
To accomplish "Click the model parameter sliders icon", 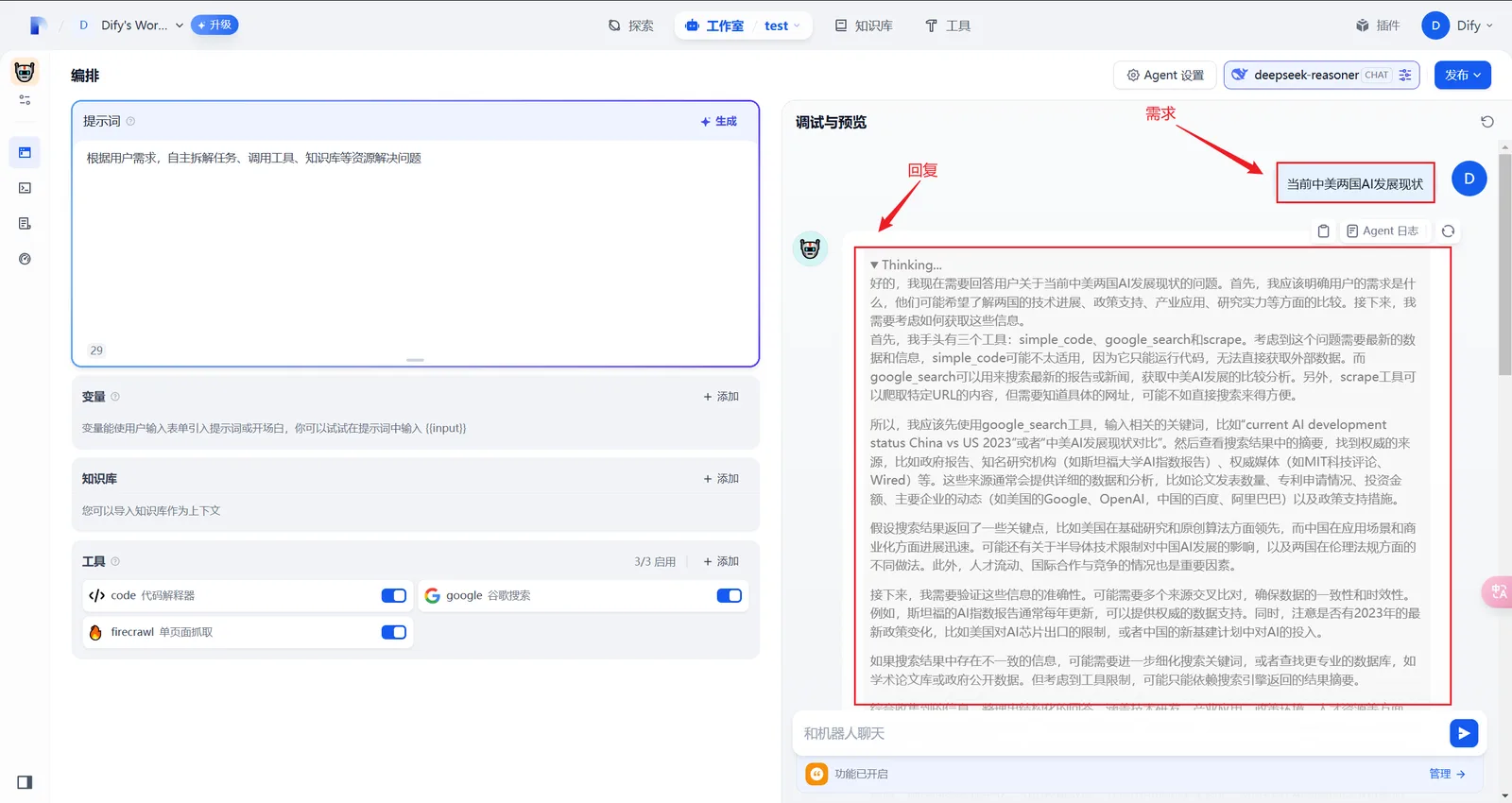I will click(x=1406, y=75).
